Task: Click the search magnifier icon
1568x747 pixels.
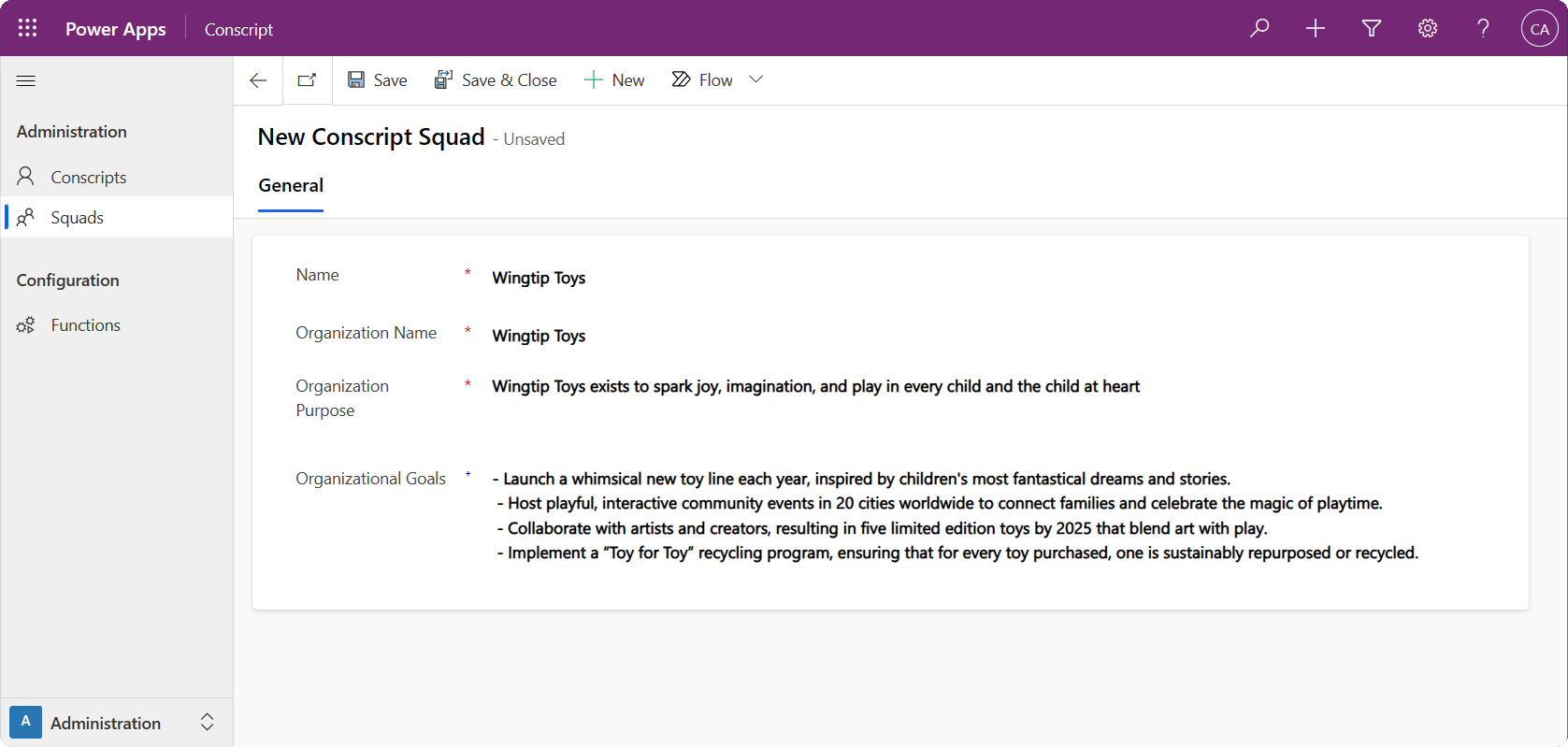Action: tap(1259, 28)
